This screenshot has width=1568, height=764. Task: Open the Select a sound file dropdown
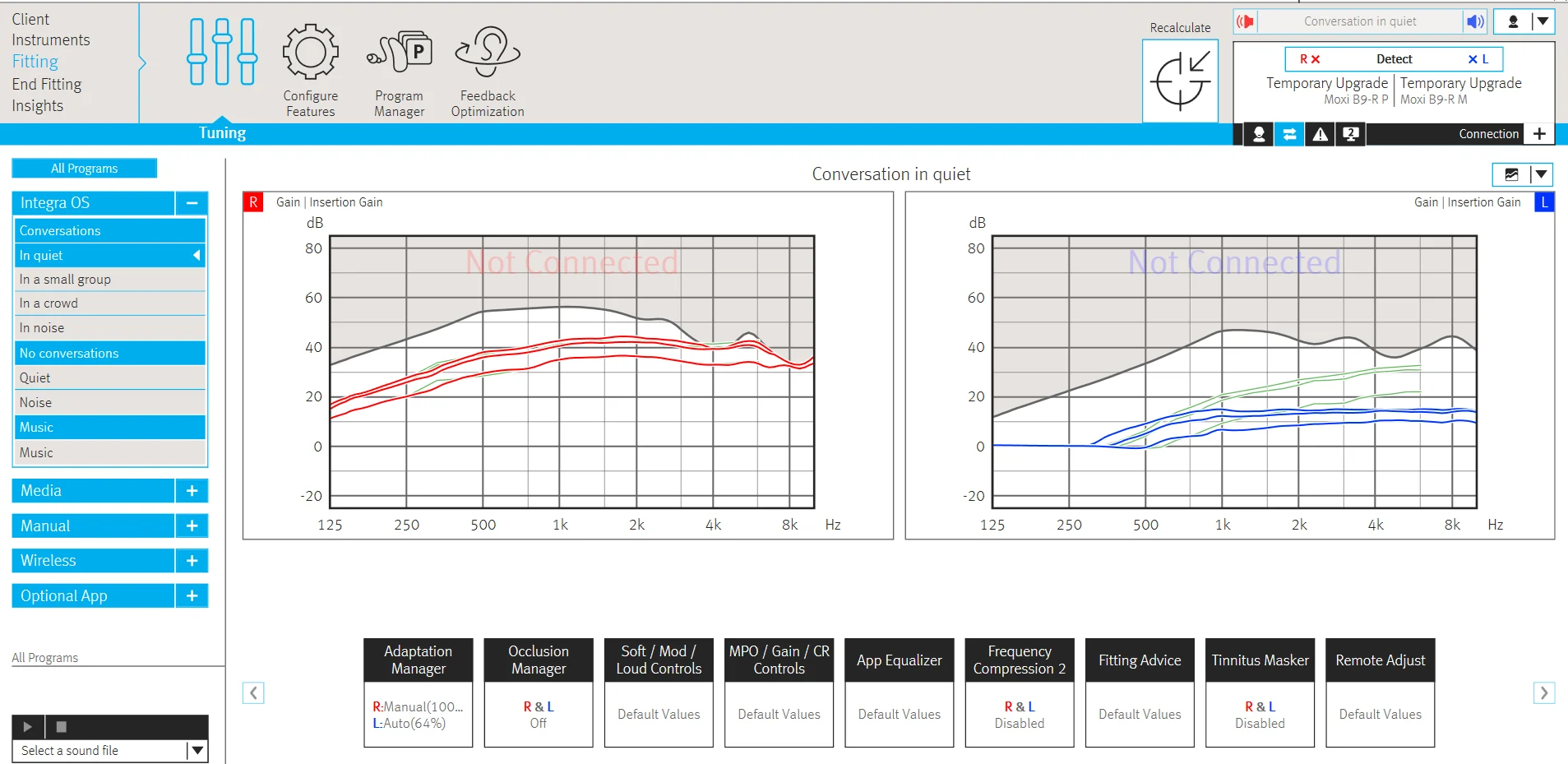197,751
